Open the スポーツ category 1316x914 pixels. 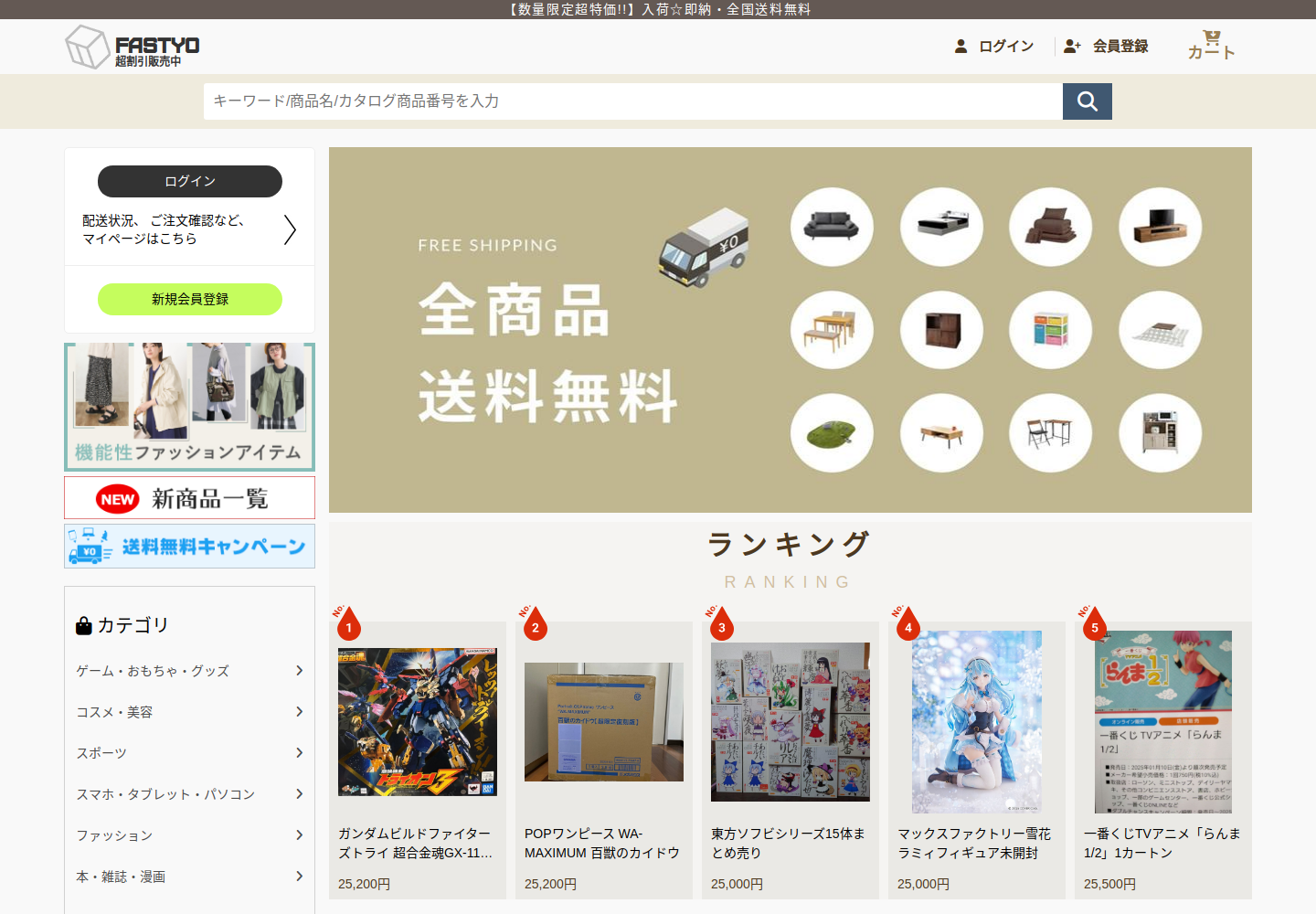point(101,753)
